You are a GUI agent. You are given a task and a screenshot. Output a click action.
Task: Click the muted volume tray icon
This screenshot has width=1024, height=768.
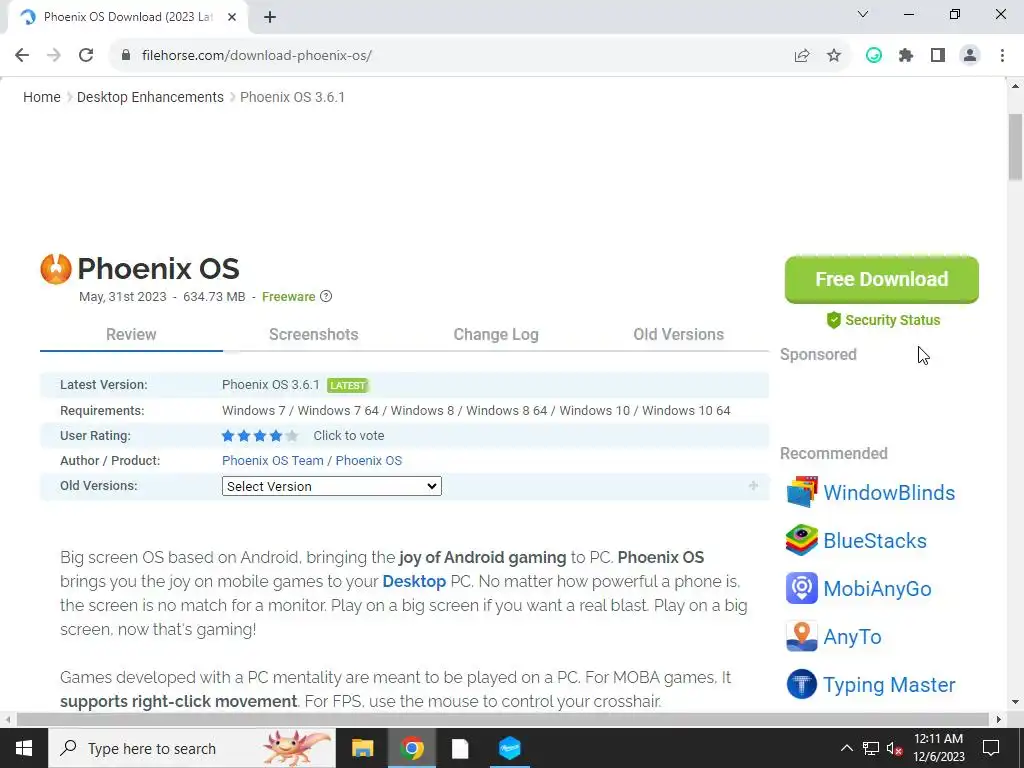[x=895, y=748]
